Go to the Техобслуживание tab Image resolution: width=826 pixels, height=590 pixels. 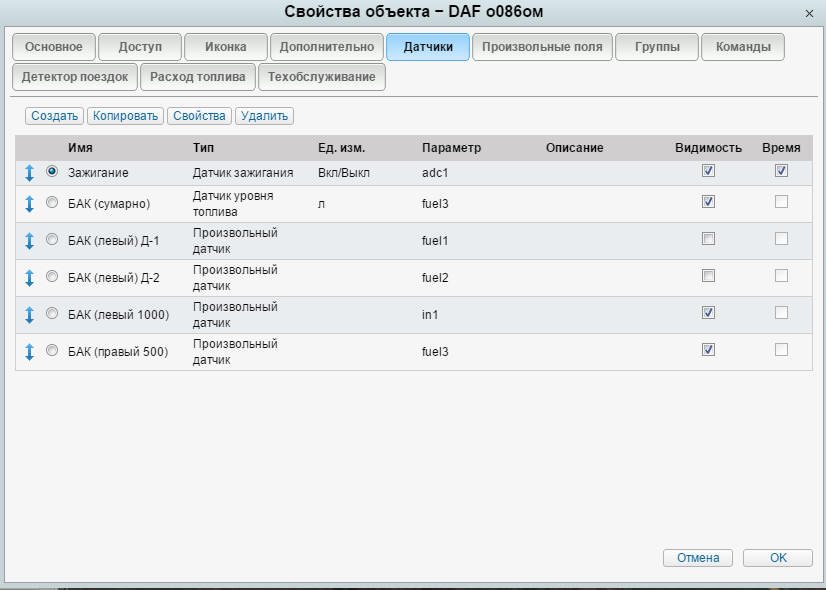(x=321, y=77)
